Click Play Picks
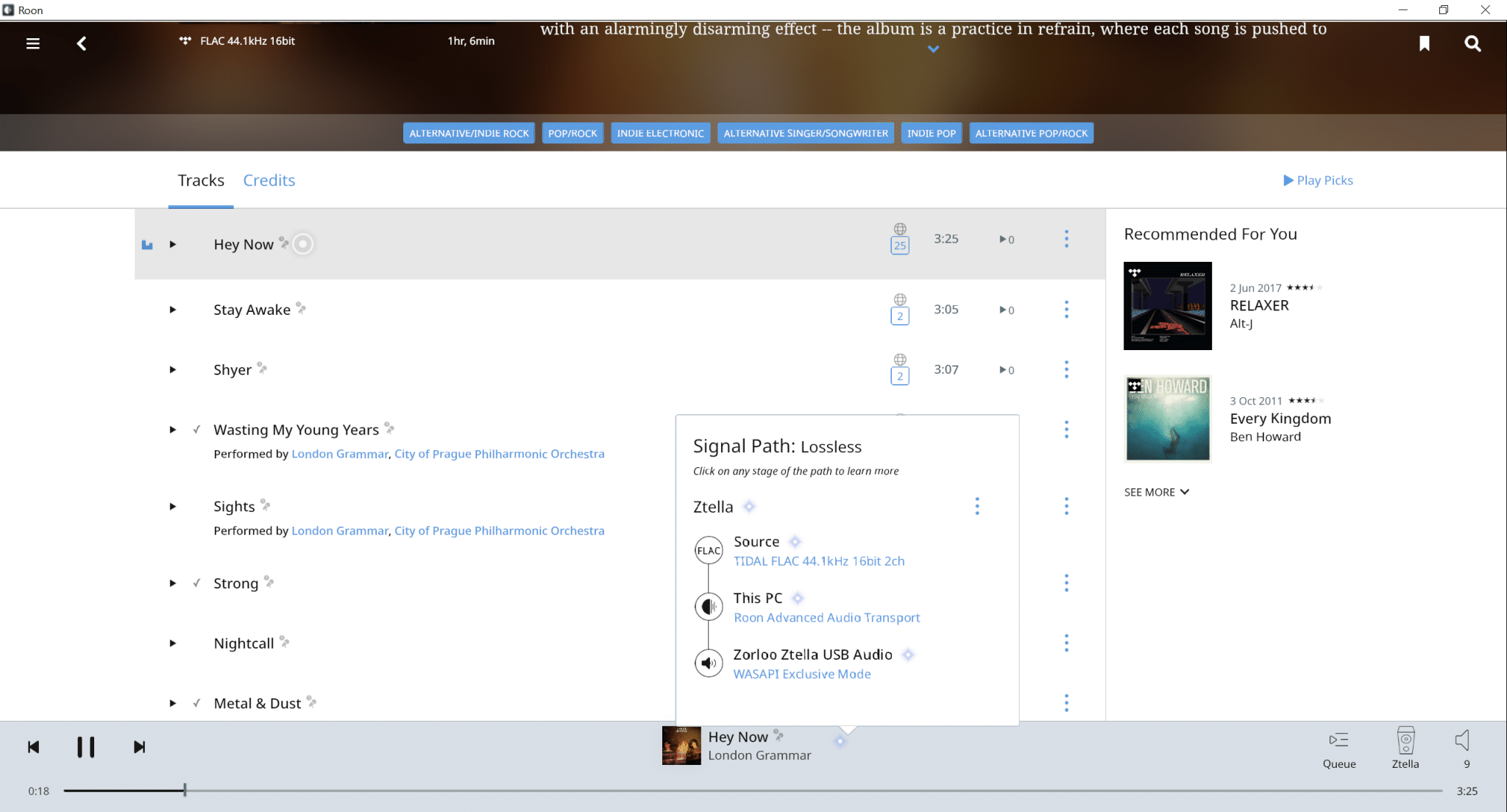 [1318, 180]
